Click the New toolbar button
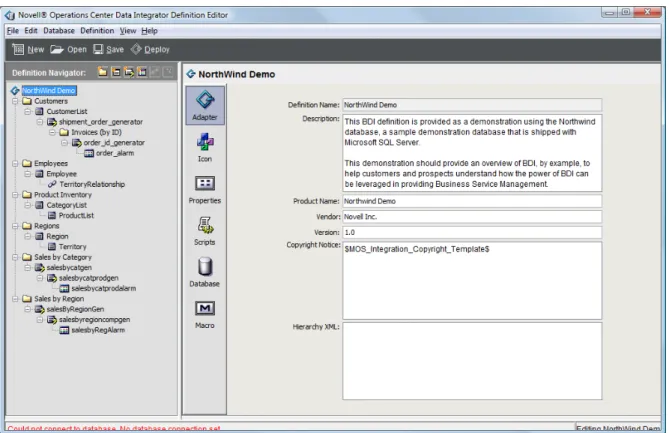Image resolution: width=669 pixels, height=433 pixels. 28,49
